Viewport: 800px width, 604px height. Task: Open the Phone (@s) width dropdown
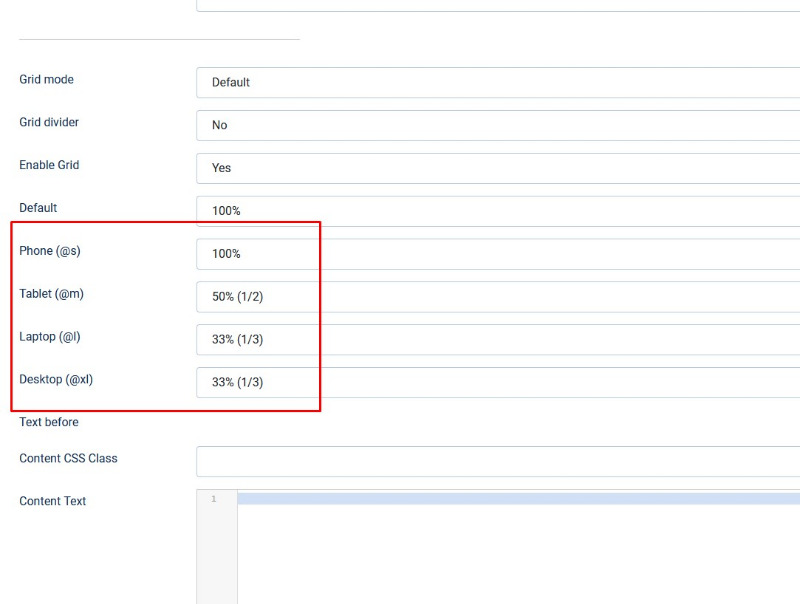(498, 254)
